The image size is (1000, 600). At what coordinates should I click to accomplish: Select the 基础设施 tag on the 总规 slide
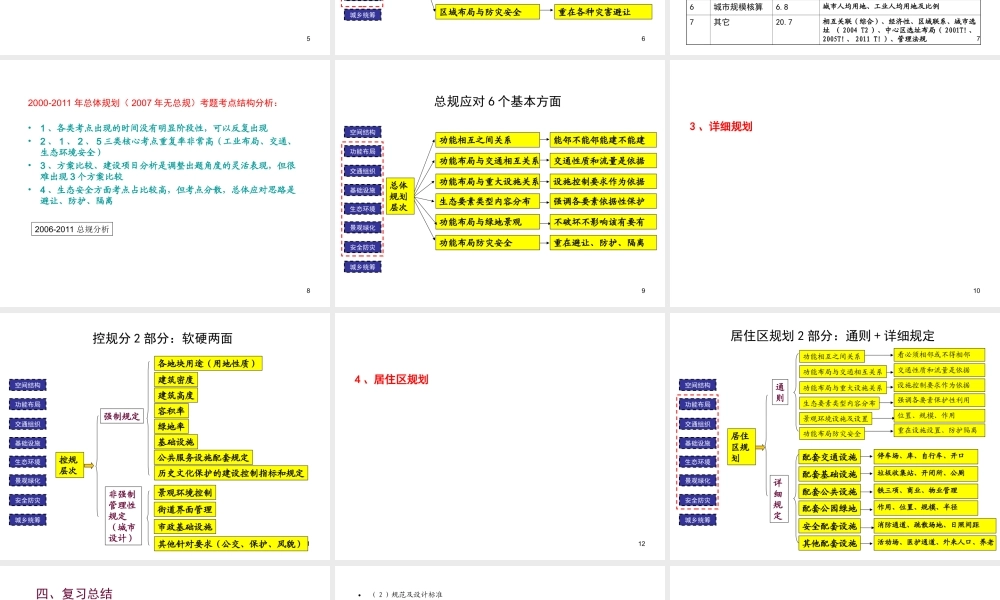click(x=363, y=189)
